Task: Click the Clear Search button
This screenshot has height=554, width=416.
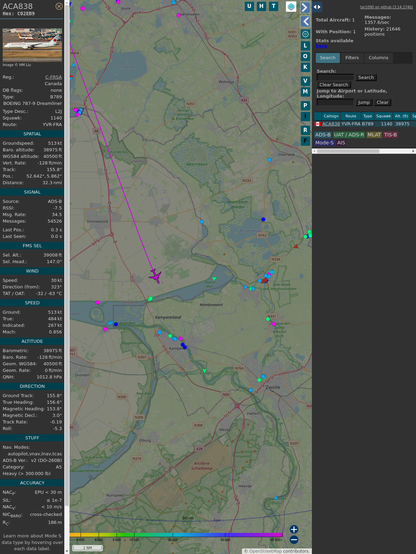Action: (334, 85)
